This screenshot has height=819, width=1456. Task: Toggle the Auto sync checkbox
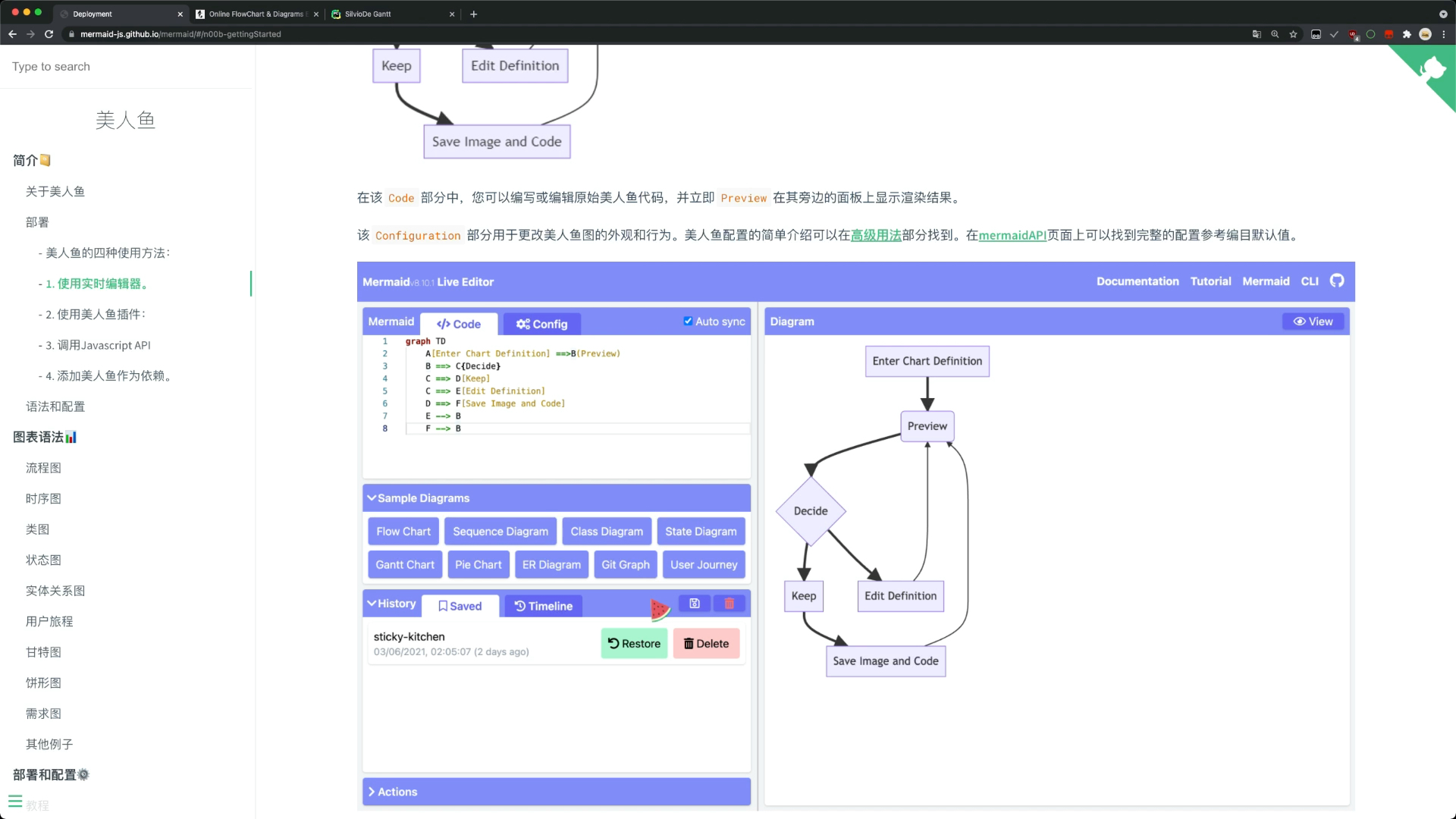pos(688,321)
